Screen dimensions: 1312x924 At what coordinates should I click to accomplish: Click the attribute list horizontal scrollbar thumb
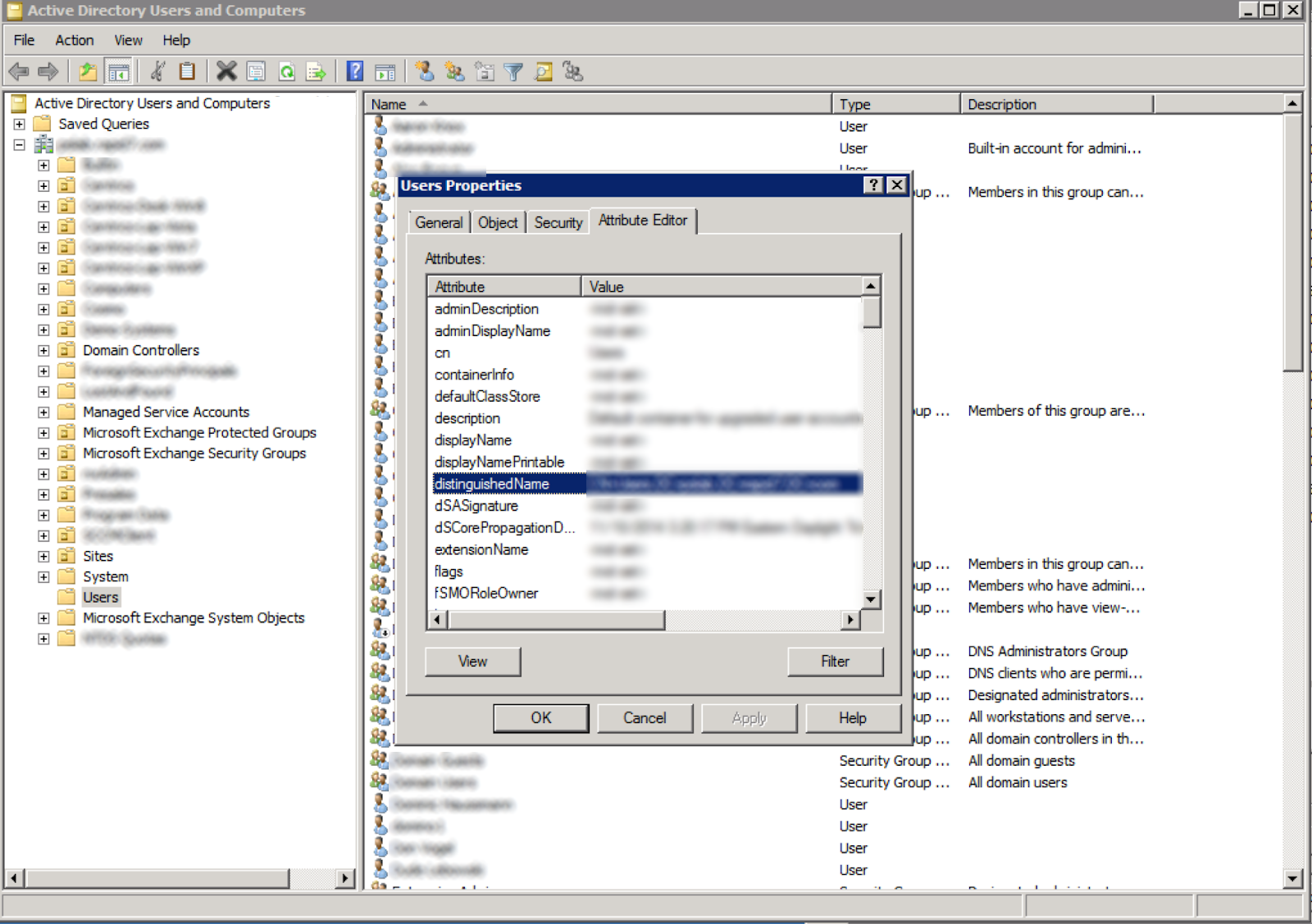(557, 620)
